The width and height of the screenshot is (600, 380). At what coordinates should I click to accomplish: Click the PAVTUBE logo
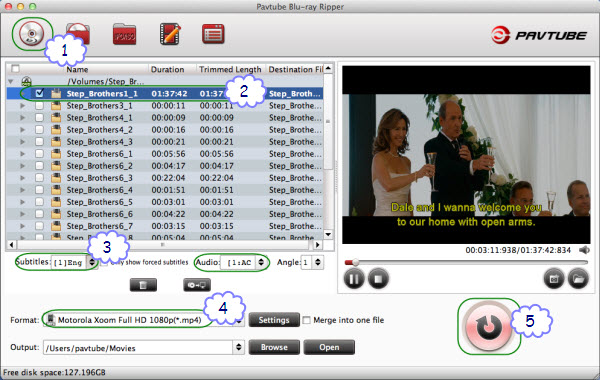(x=539, y=36)
